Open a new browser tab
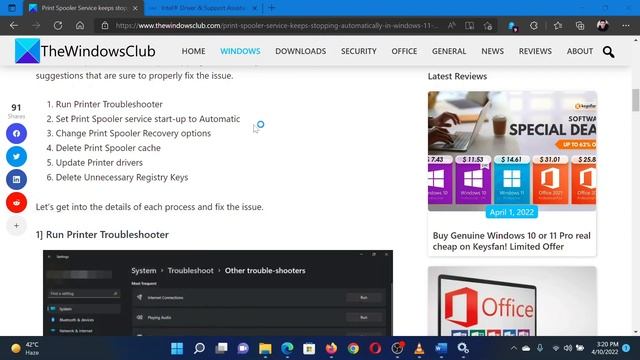This screenshot has width=640, height=360. click(x=271, y=8)
